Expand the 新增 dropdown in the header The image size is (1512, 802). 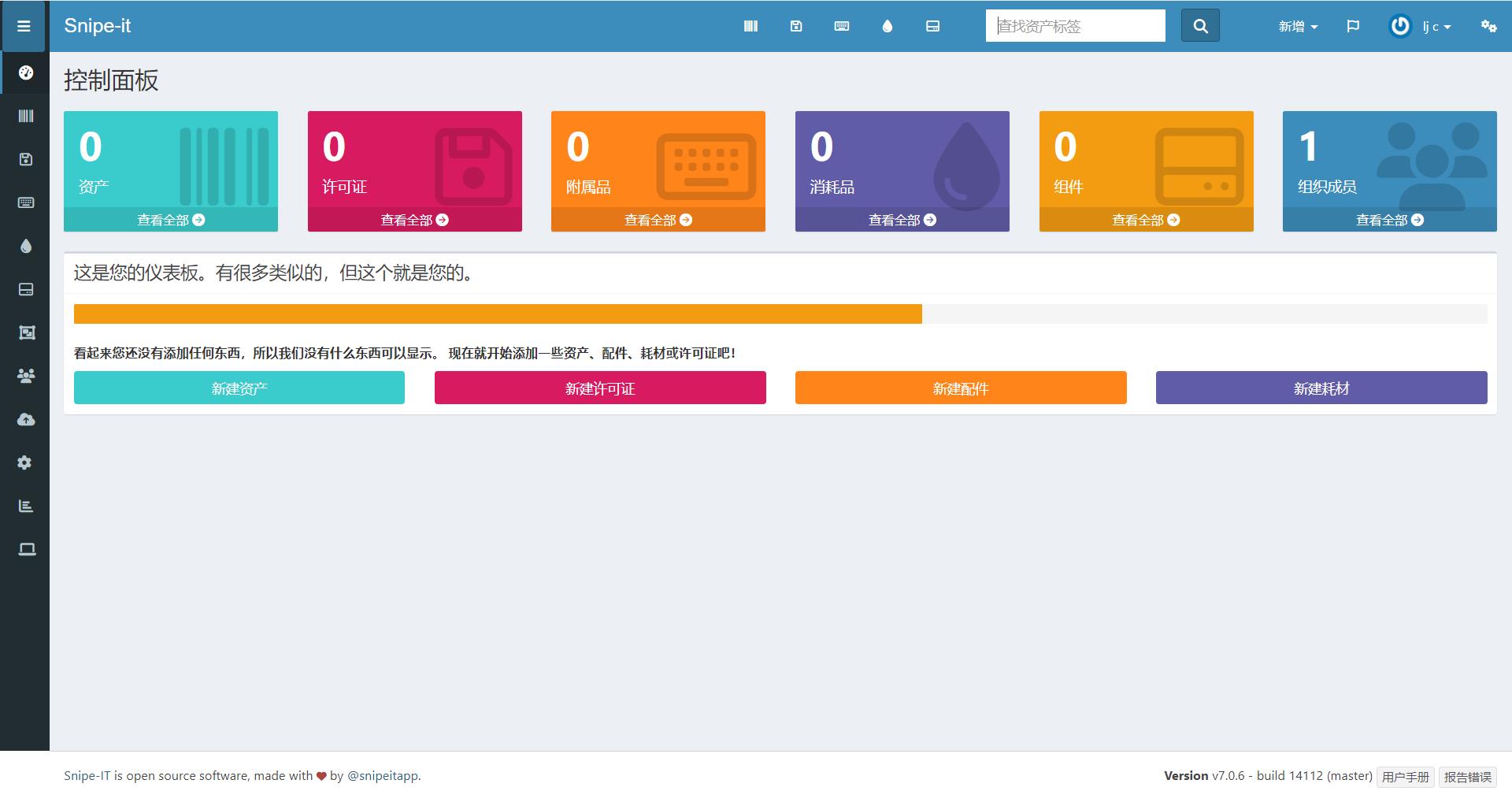tap(1297, 26)
